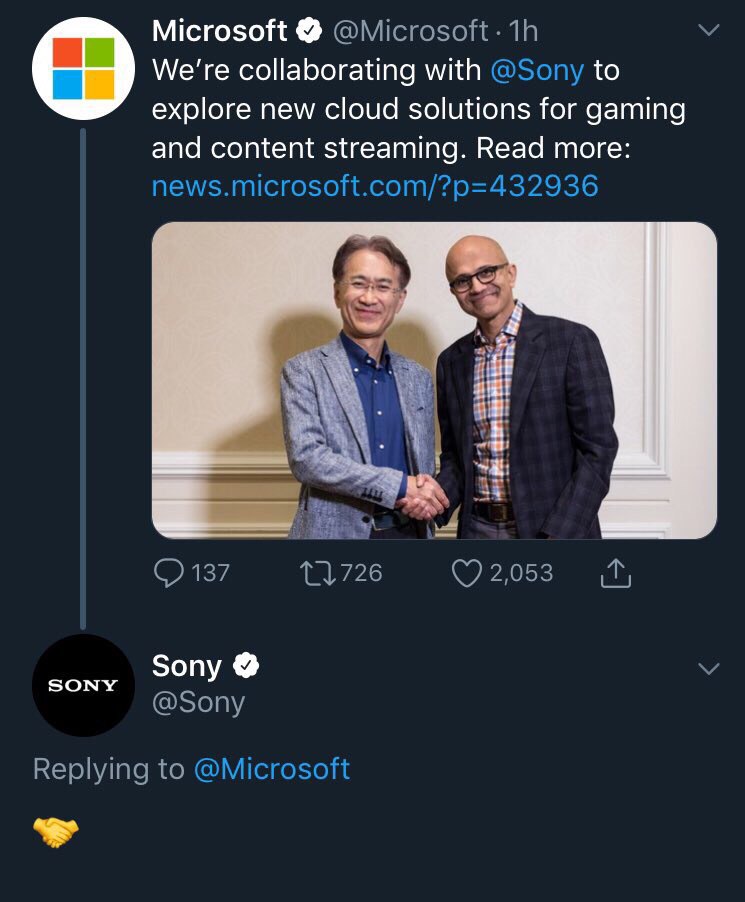Follow the @Sony mention in tweet text
745x902 pixels.
pos(537,71)
